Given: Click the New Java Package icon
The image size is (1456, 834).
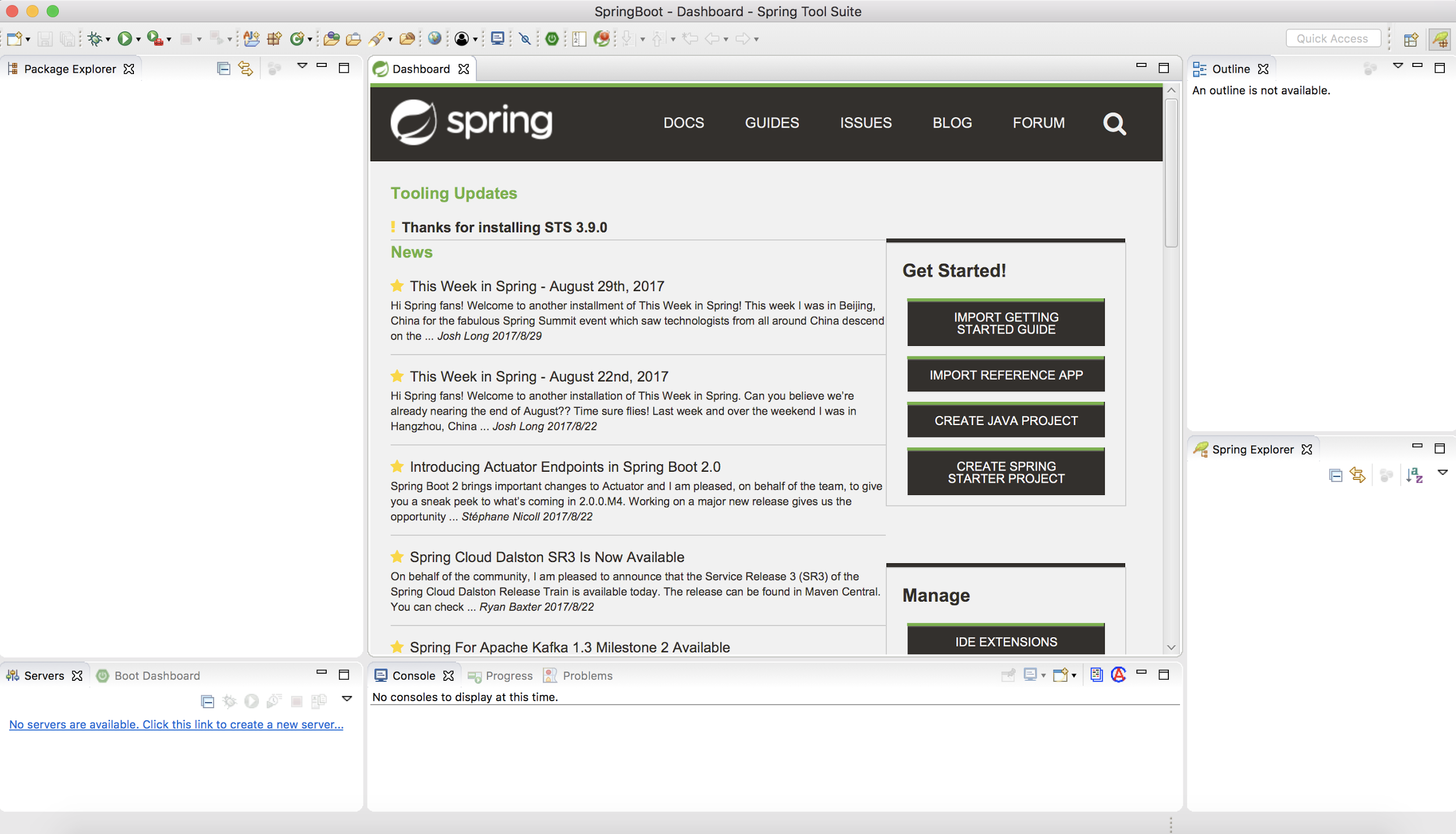Looking at the screenshot, I should [274, 39].
